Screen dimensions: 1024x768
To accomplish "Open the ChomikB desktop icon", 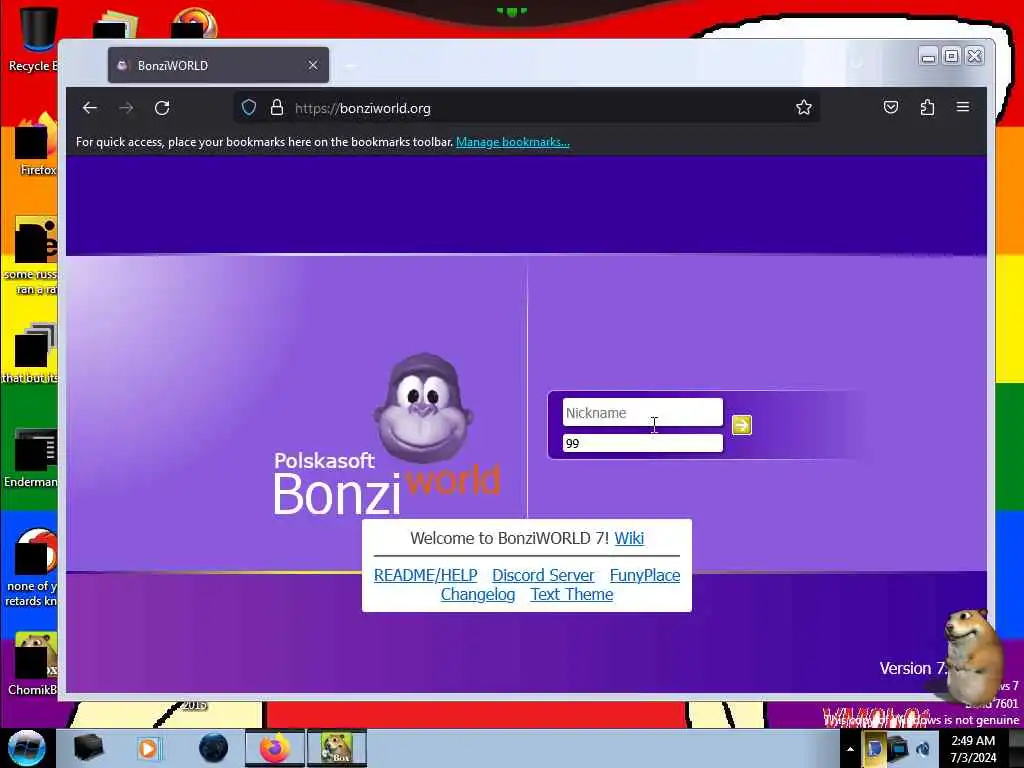I will click(31, 663).
